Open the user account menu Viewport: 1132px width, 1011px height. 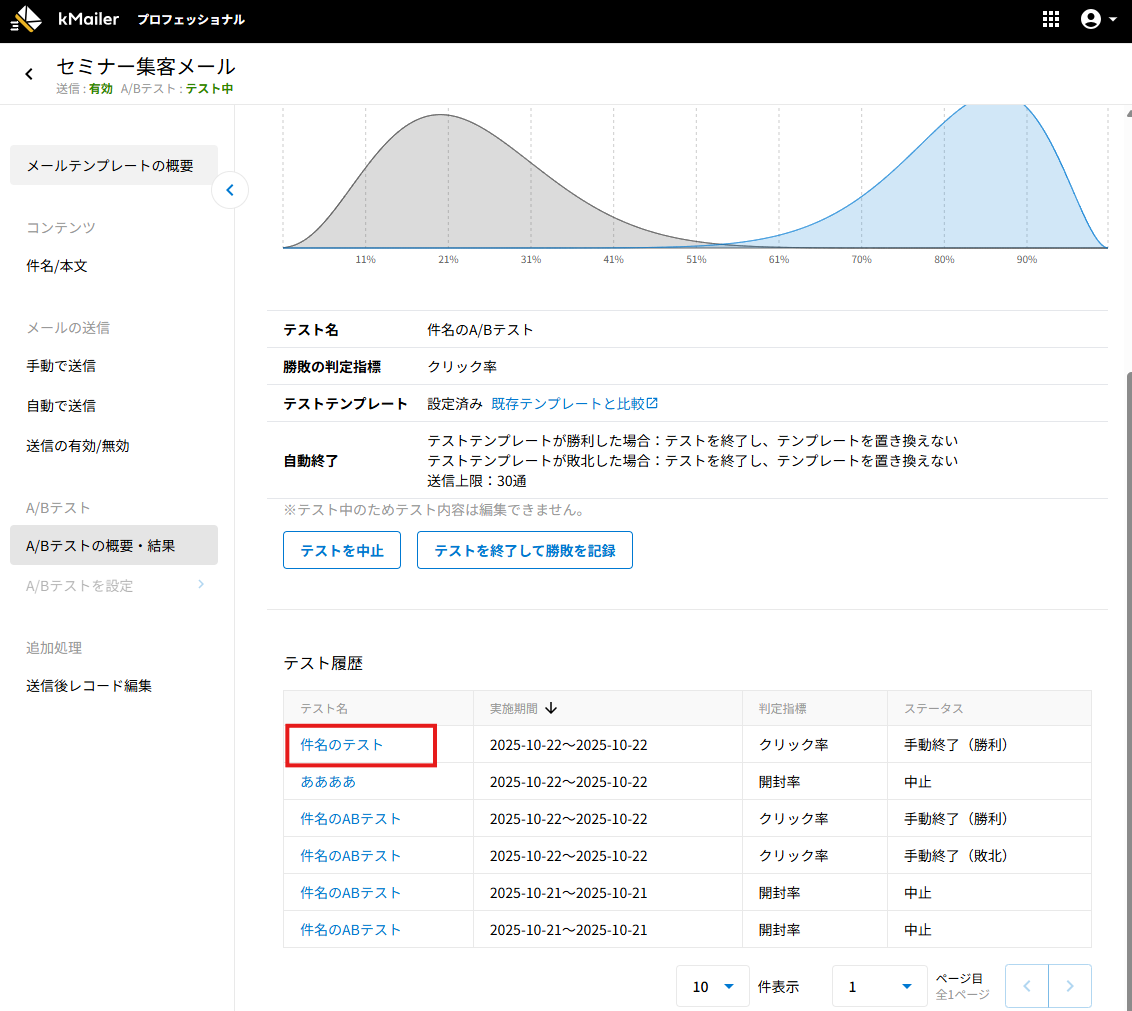1098,19
